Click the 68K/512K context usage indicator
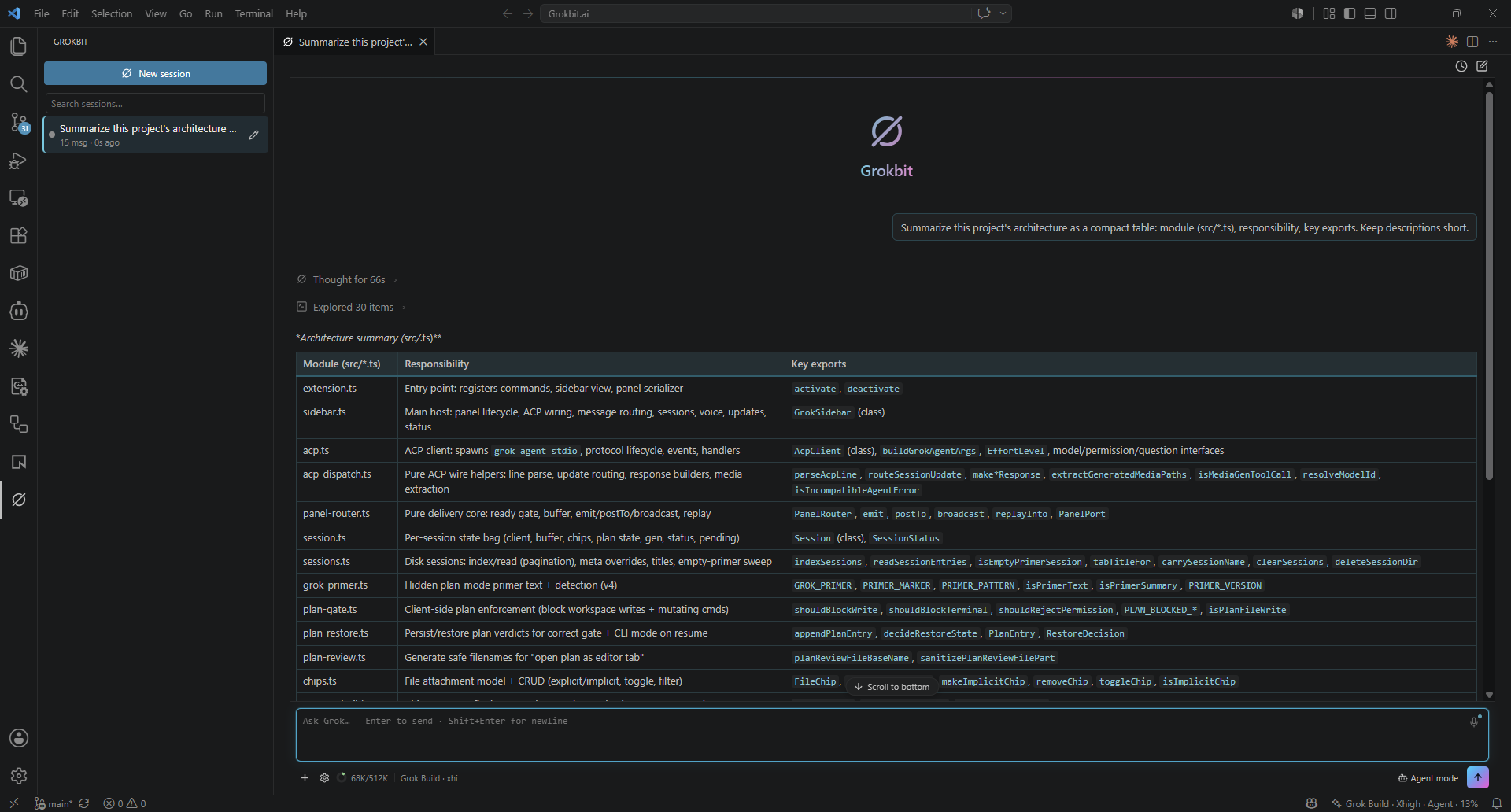 click(363, 778)
